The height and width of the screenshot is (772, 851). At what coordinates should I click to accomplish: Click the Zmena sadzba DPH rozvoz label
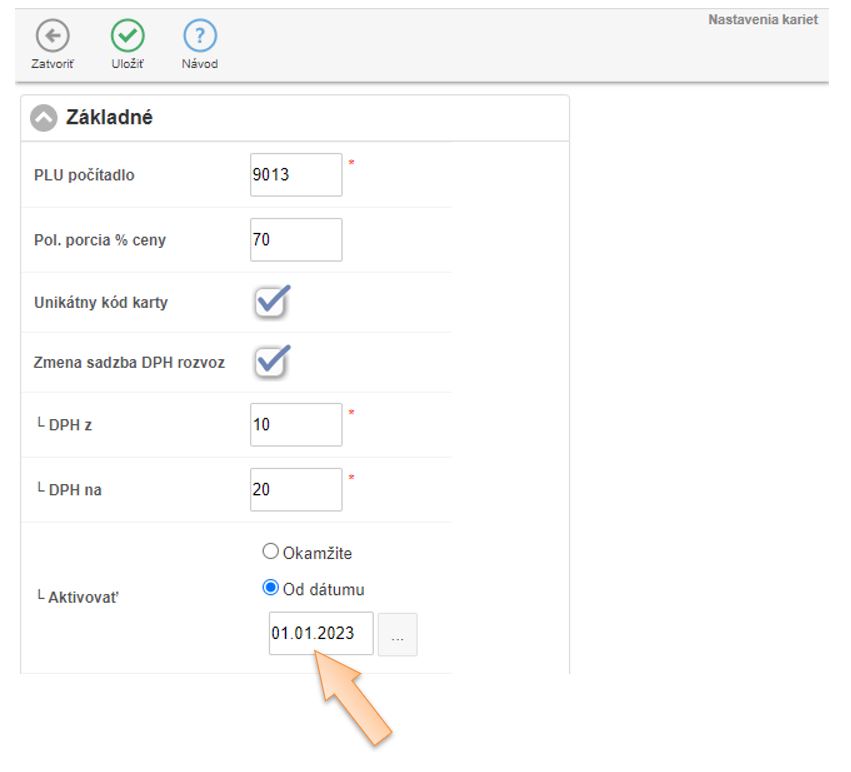129,362
